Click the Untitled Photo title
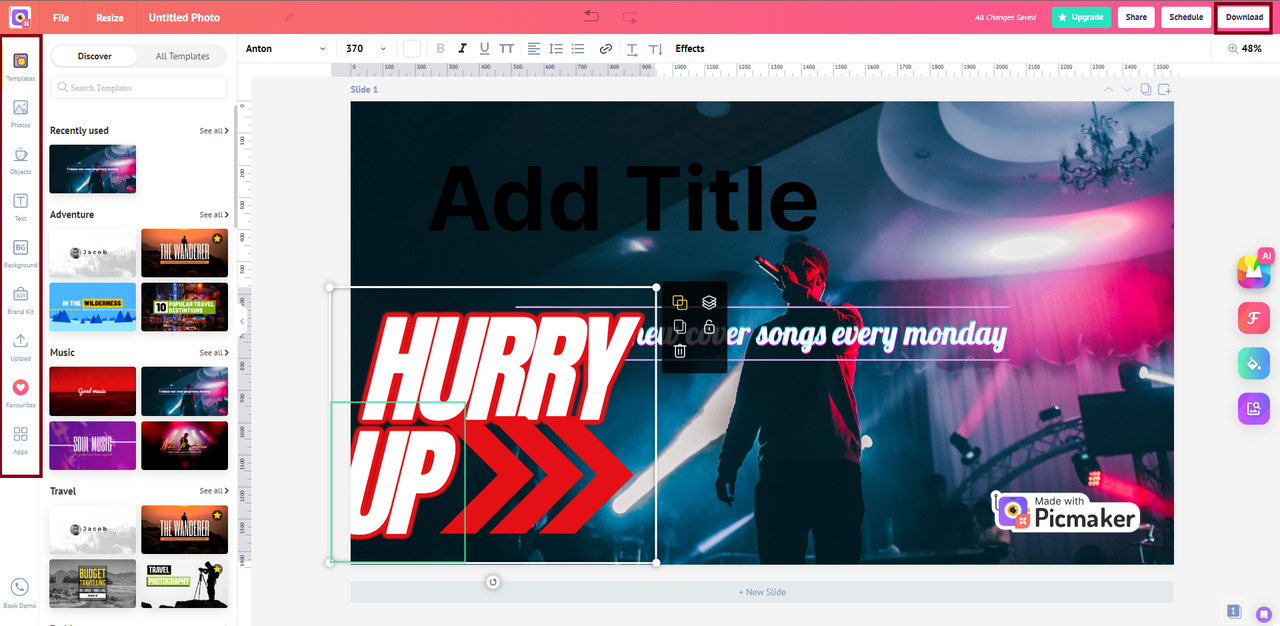 [184, 18]
